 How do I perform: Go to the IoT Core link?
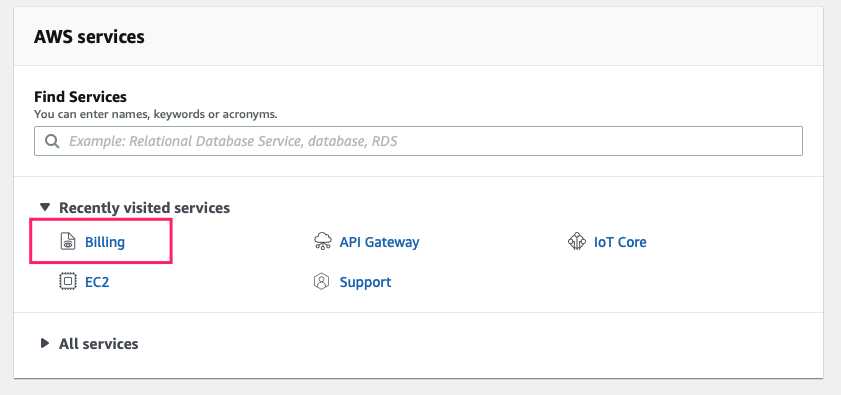(x=620, y=242)
